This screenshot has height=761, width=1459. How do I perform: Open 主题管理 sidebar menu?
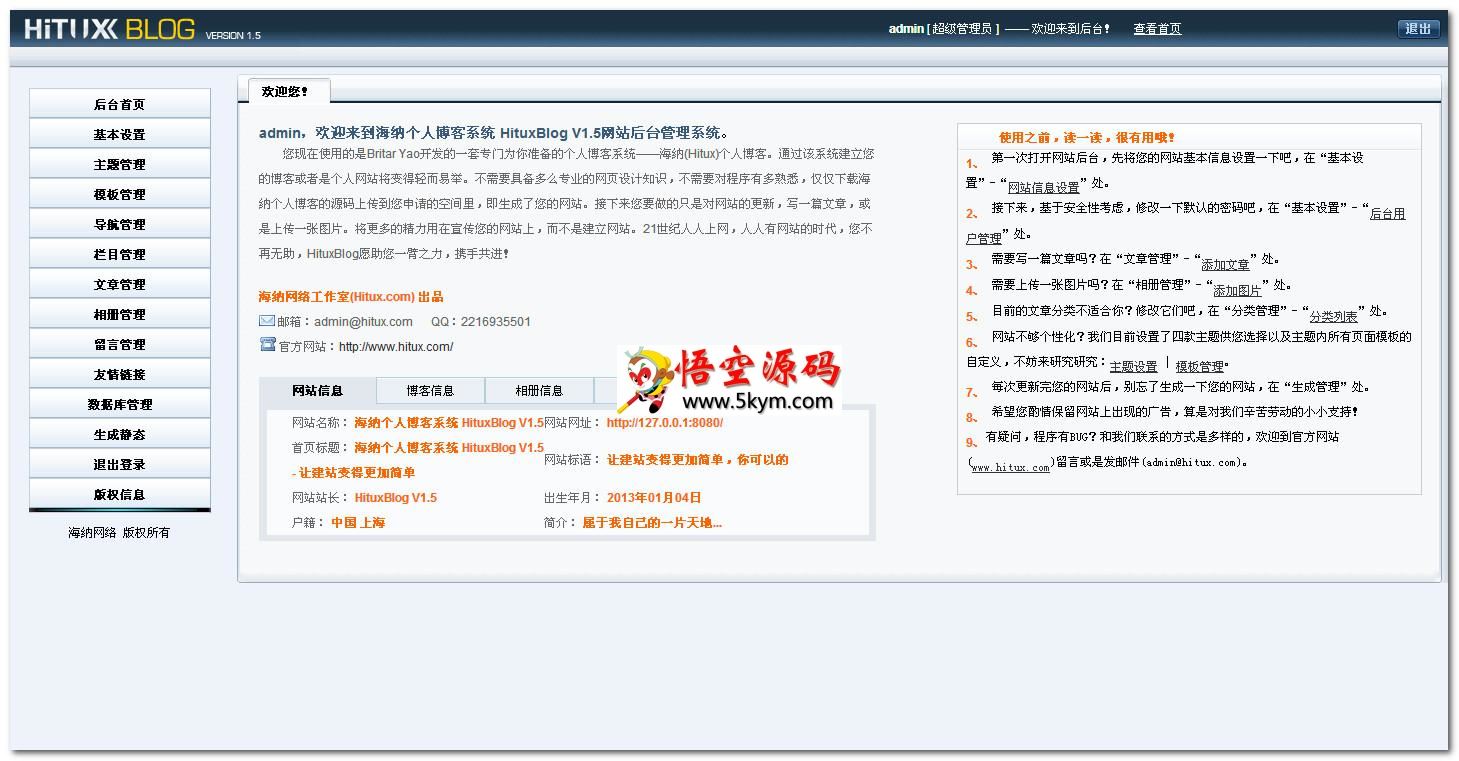click(120, 164)
